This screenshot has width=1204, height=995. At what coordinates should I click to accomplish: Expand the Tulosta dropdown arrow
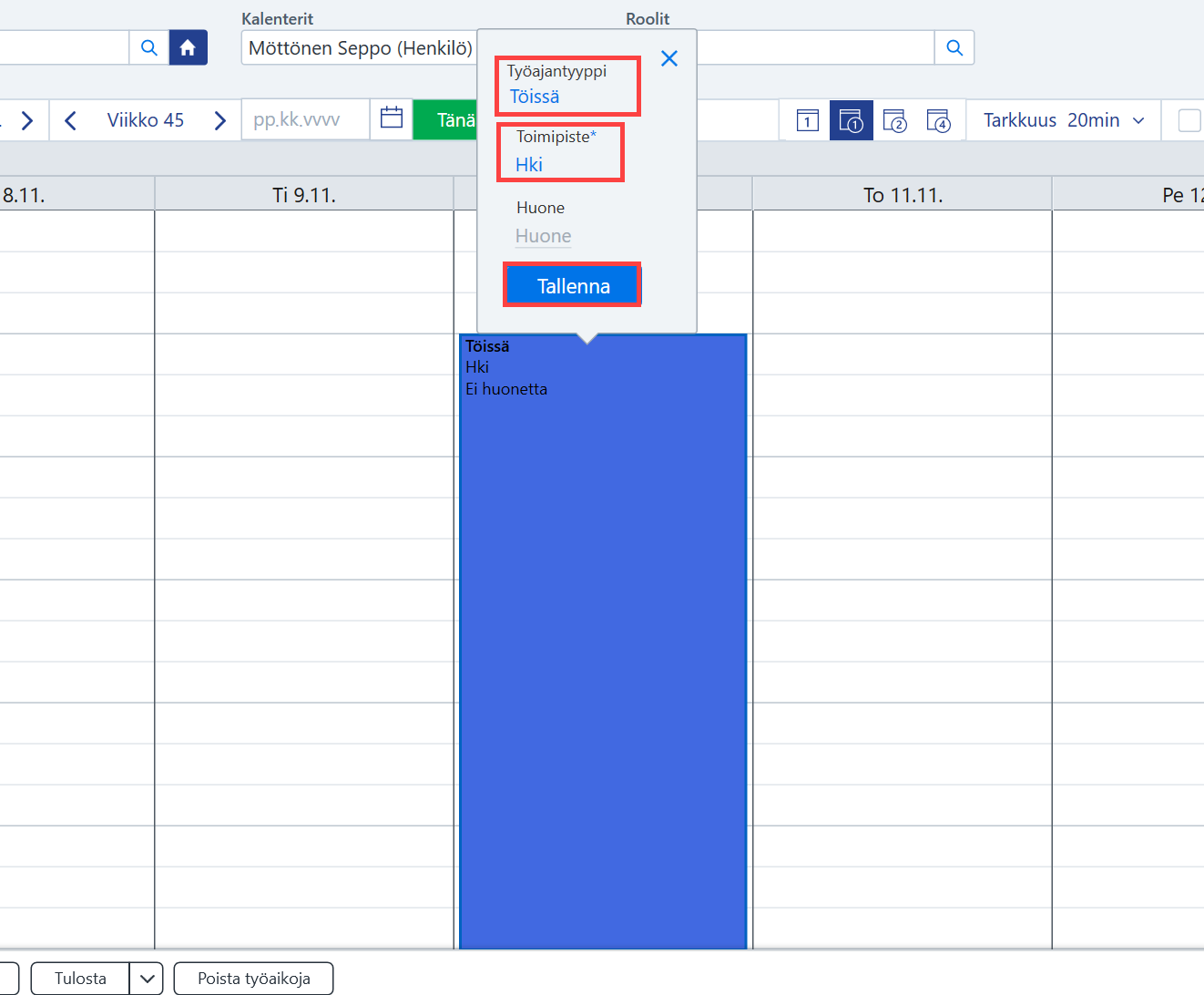click(147, 979)
